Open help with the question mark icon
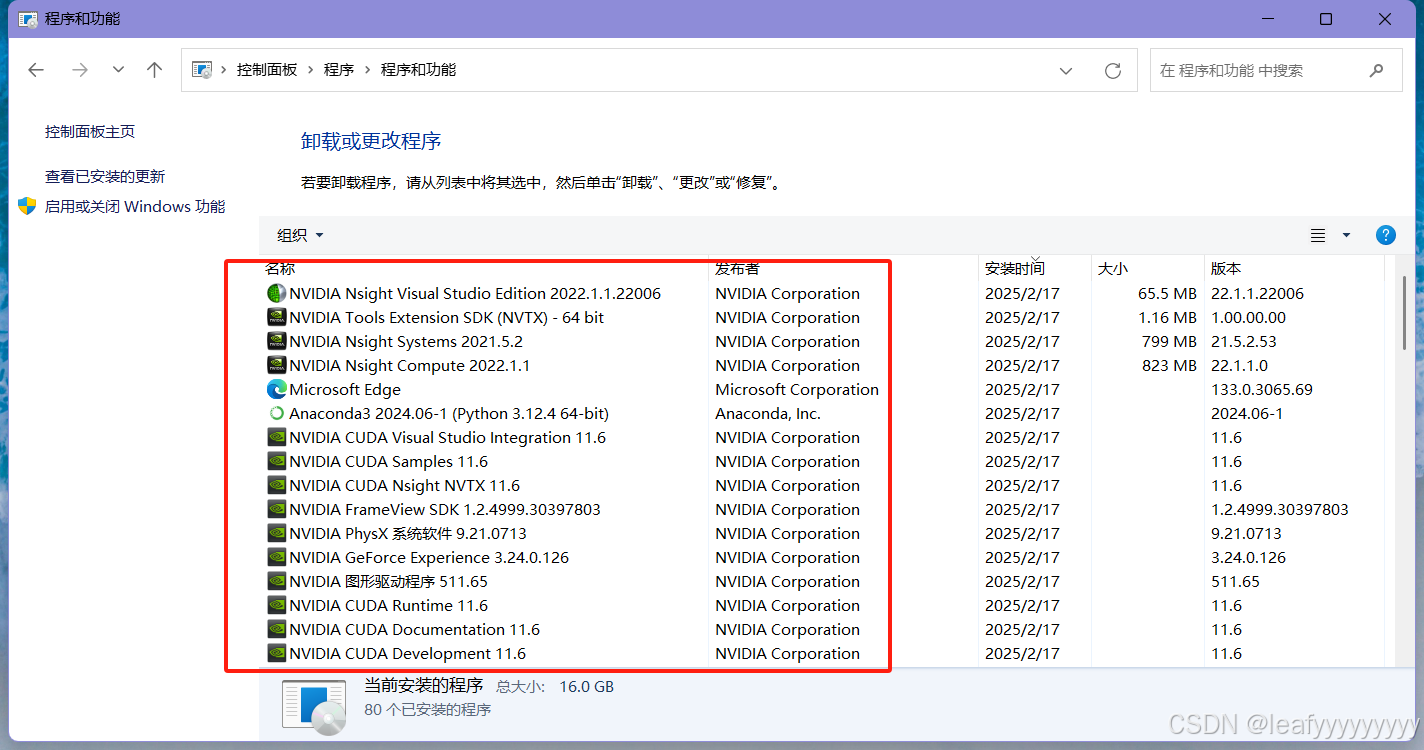The width and height of the screenshot is (1424, 750). [x=1385, y=235]
